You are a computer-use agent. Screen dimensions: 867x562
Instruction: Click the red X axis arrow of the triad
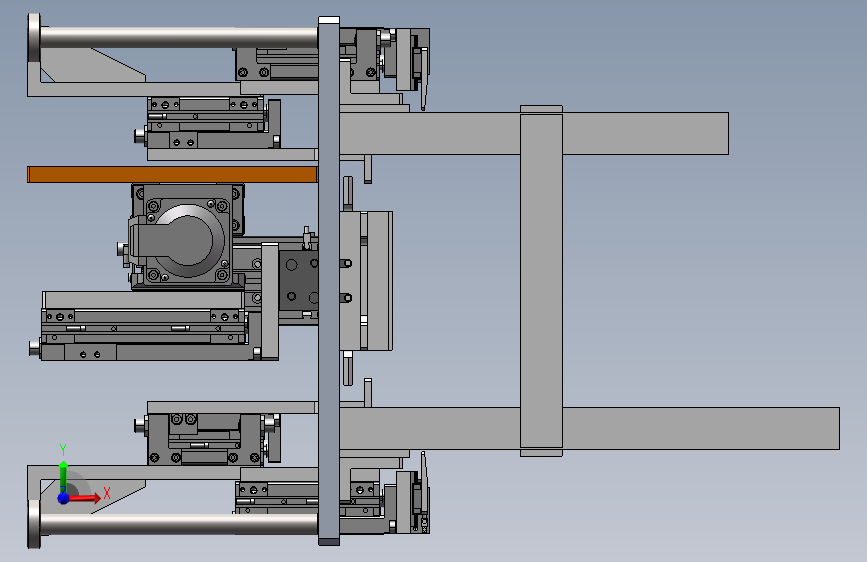84,498
